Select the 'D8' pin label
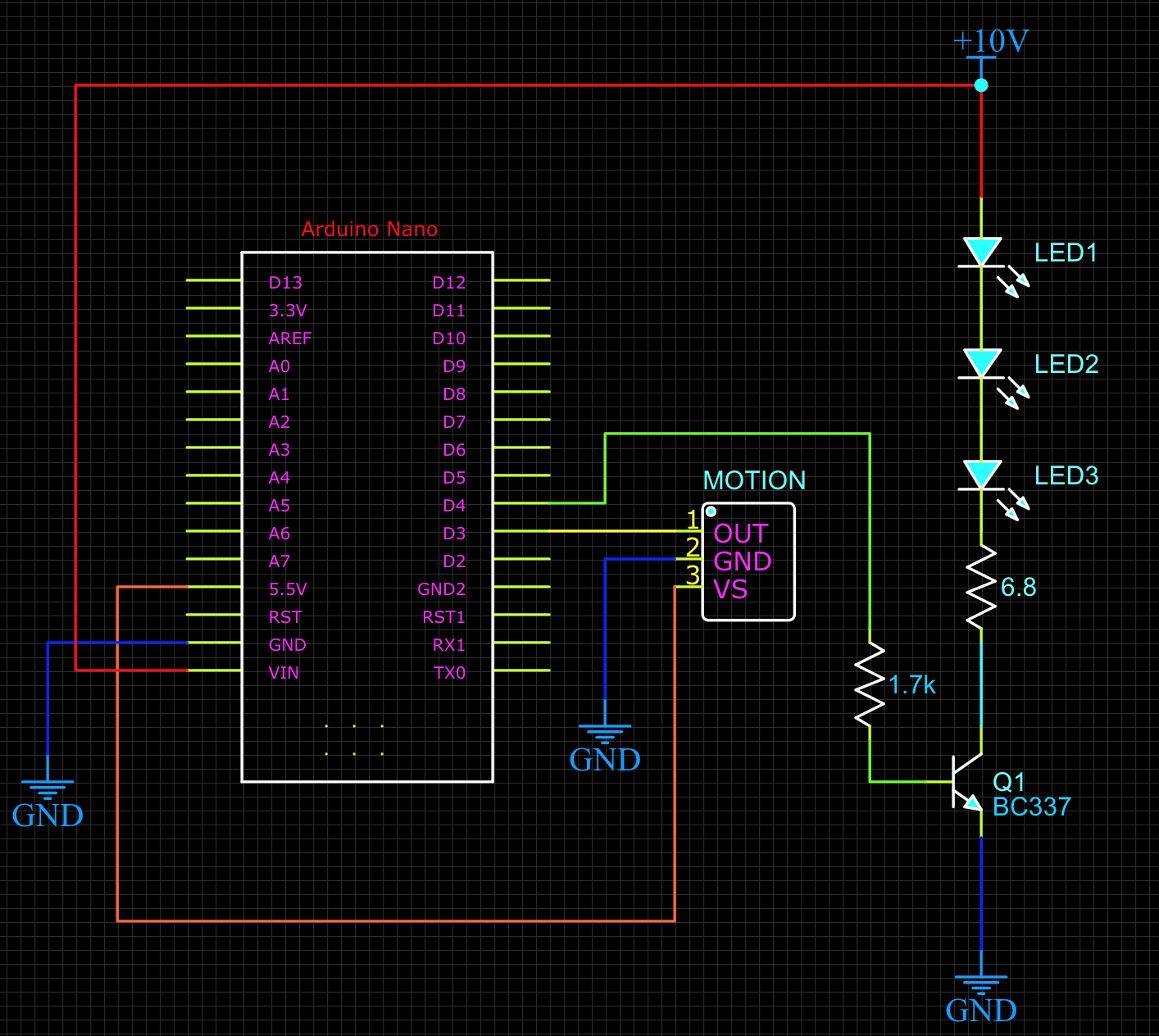 [x=454, y=394]
